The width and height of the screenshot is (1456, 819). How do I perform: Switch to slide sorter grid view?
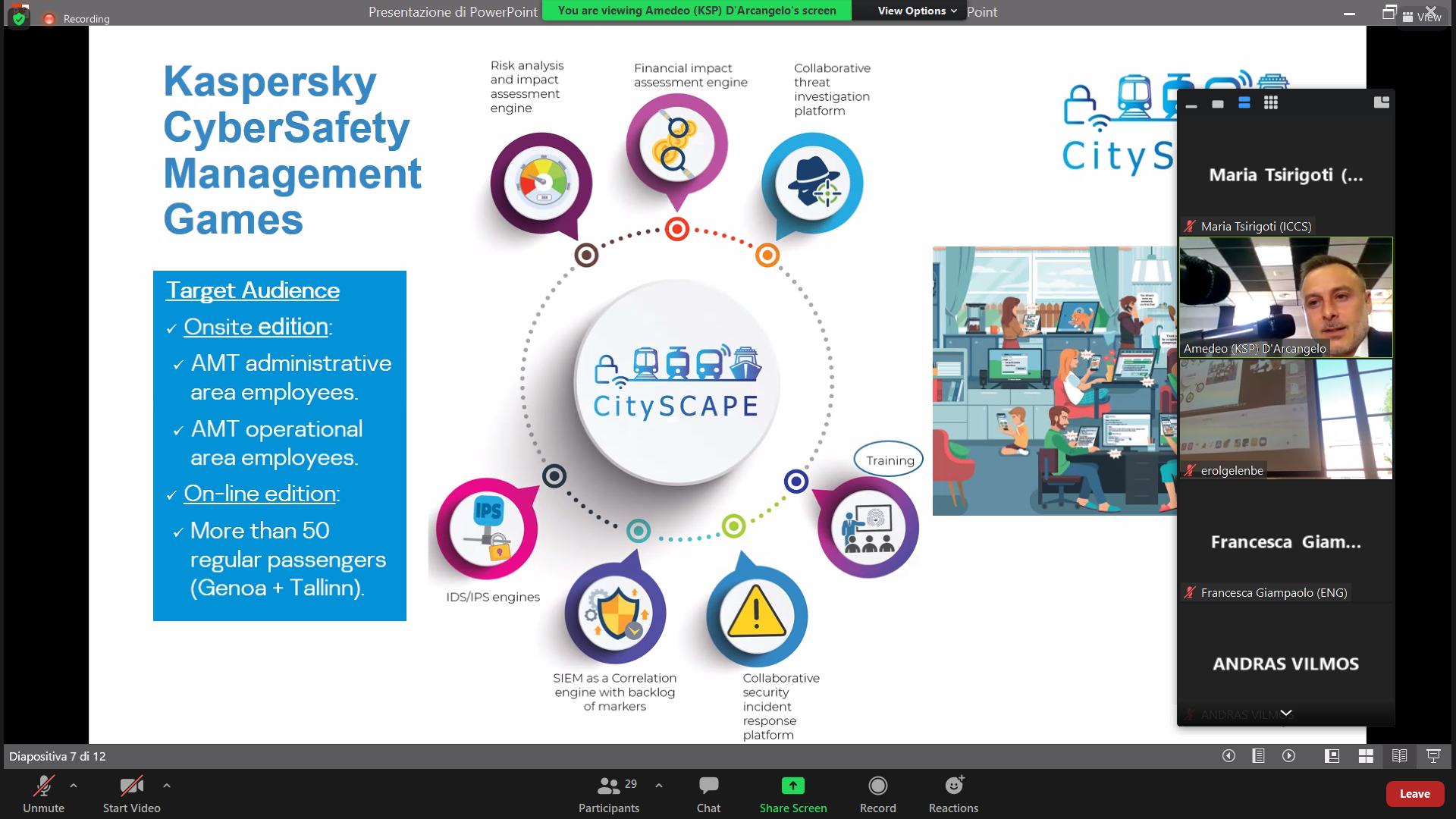(1366, 756)
